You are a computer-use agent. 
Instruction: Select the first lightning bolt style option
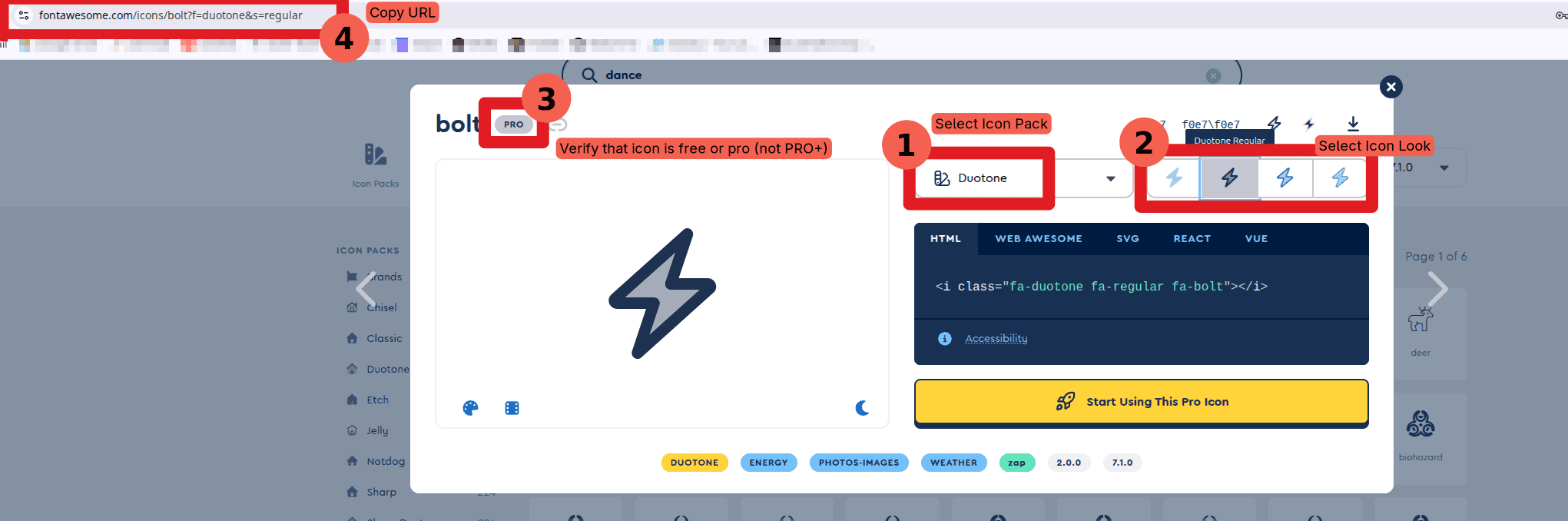point(1174,178)
